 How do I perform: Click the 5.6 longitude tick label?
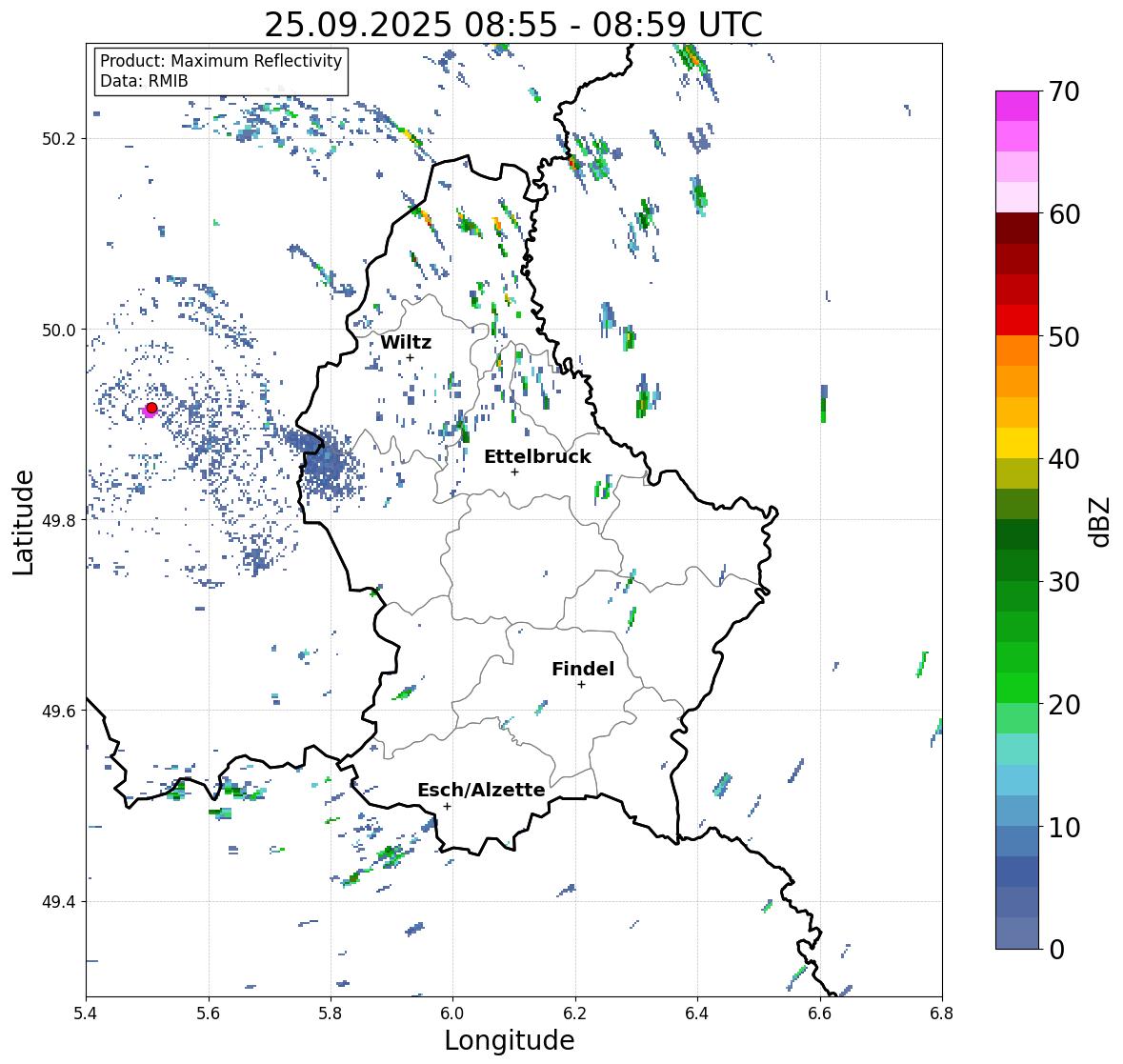[x=209, y=1013]
